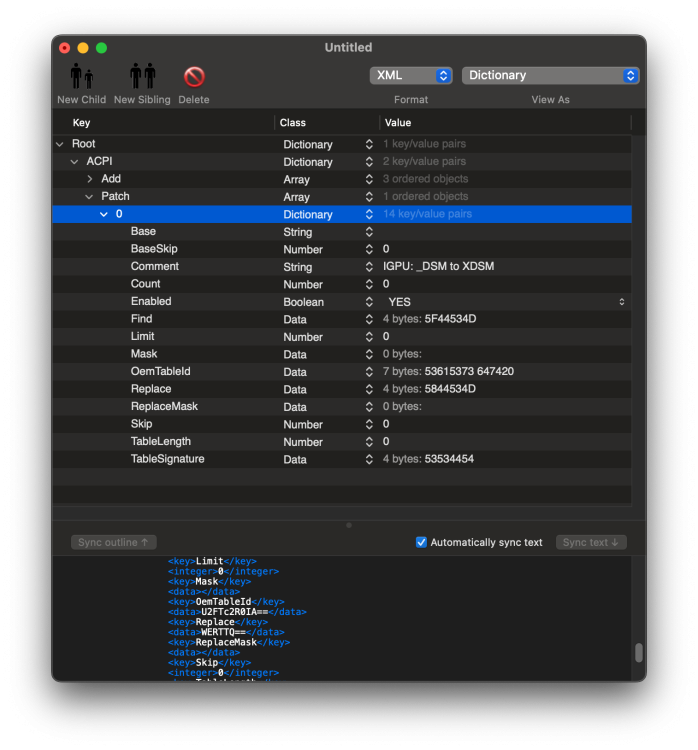Open class stepper for Limit row

(369, 337)
